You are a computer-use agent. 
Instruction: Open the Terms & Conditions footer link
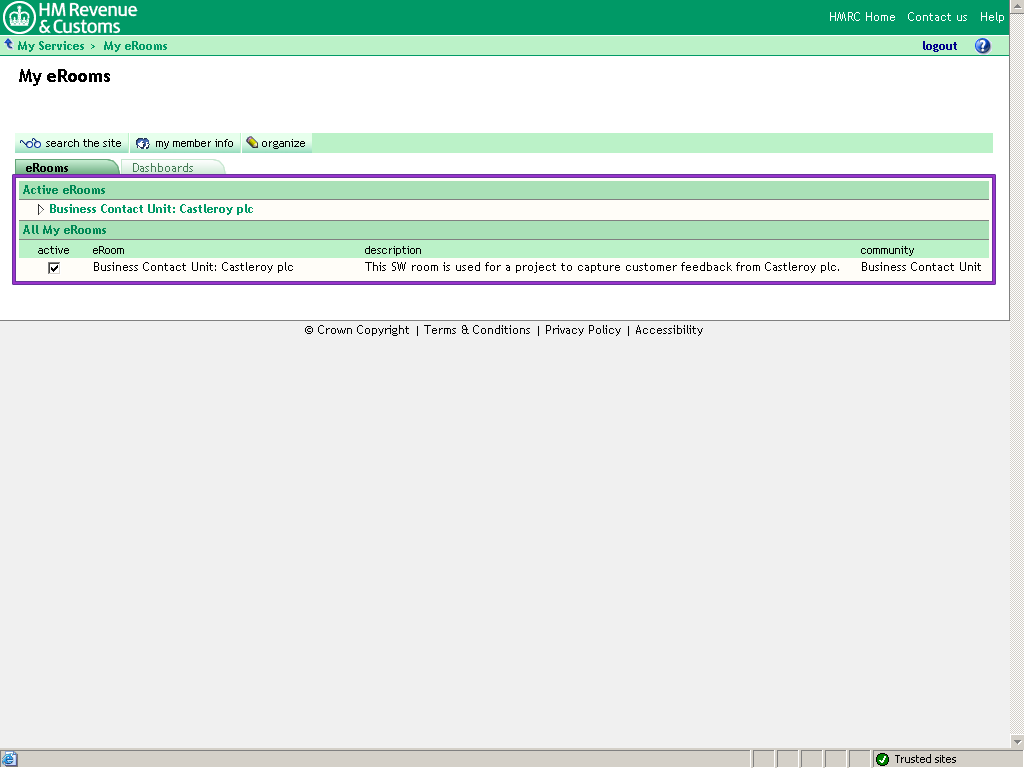(x=477, y=330)
